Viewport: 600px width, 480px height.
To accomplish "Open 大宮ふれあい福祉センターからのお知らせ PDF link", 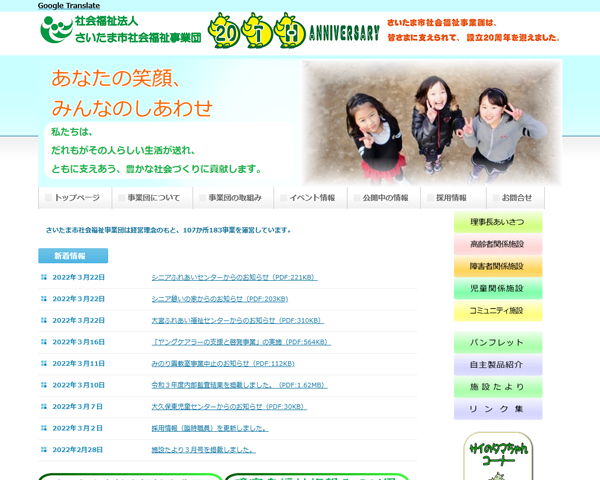I will point(237,320).
